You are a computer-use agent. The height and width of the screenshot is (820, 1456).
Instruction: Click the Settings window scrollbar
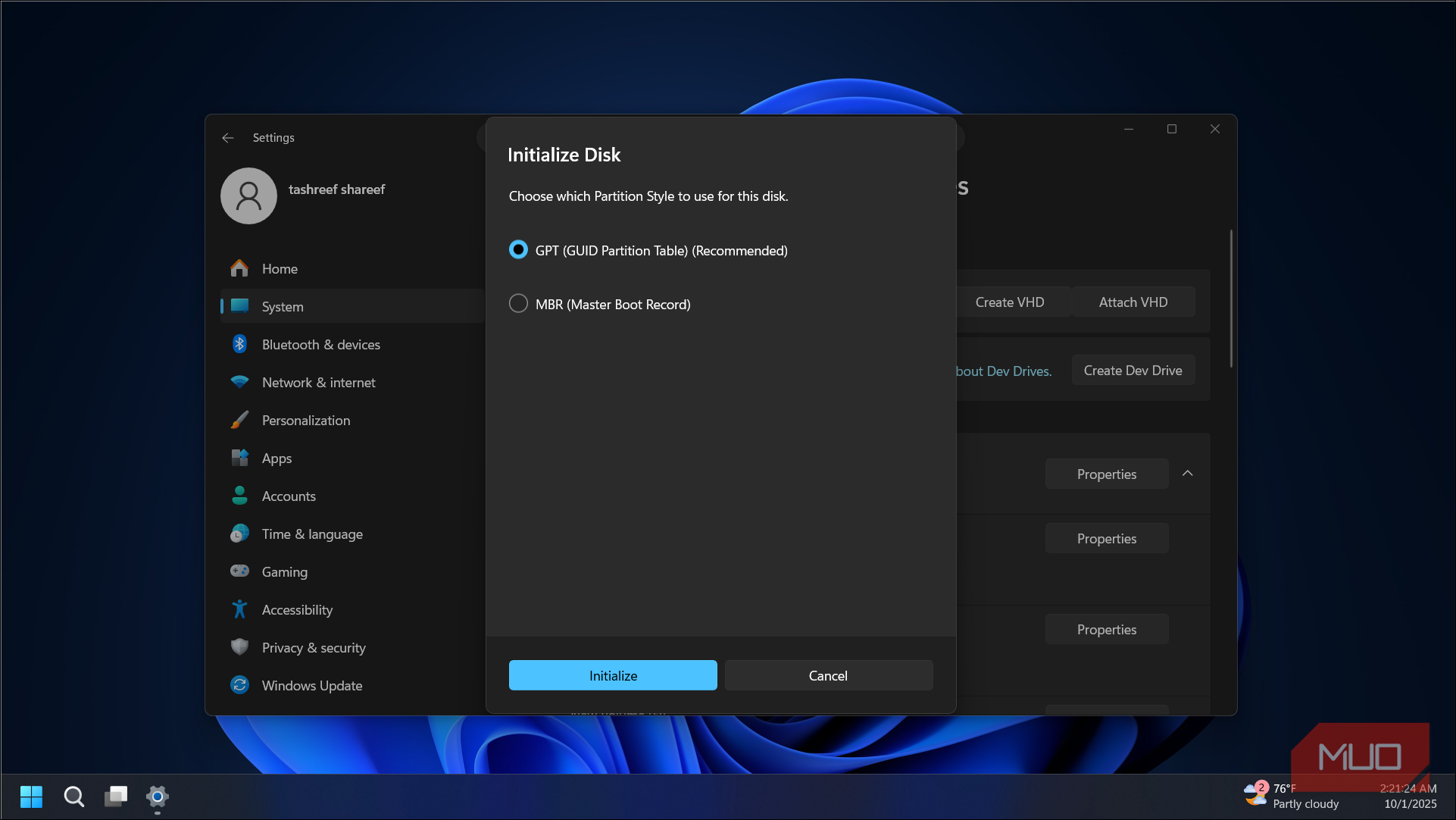click(x=1231, y=299)
